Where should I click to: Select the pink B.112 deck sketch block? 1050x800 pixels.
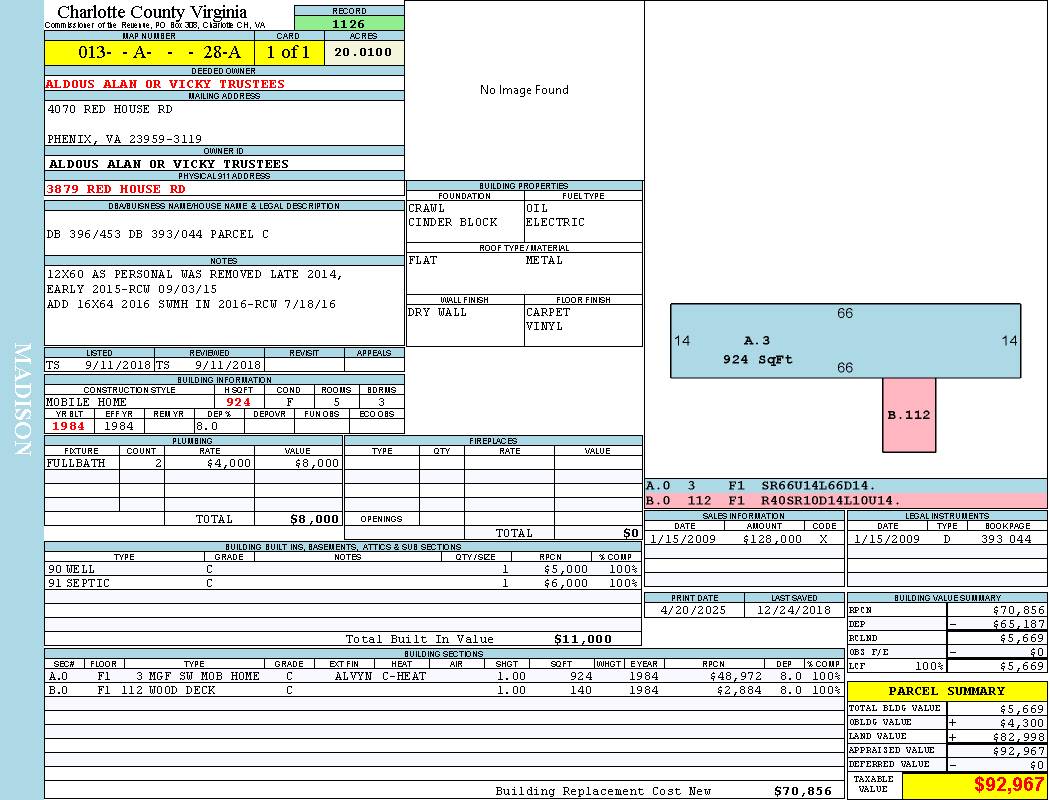[x=909, y=414]
